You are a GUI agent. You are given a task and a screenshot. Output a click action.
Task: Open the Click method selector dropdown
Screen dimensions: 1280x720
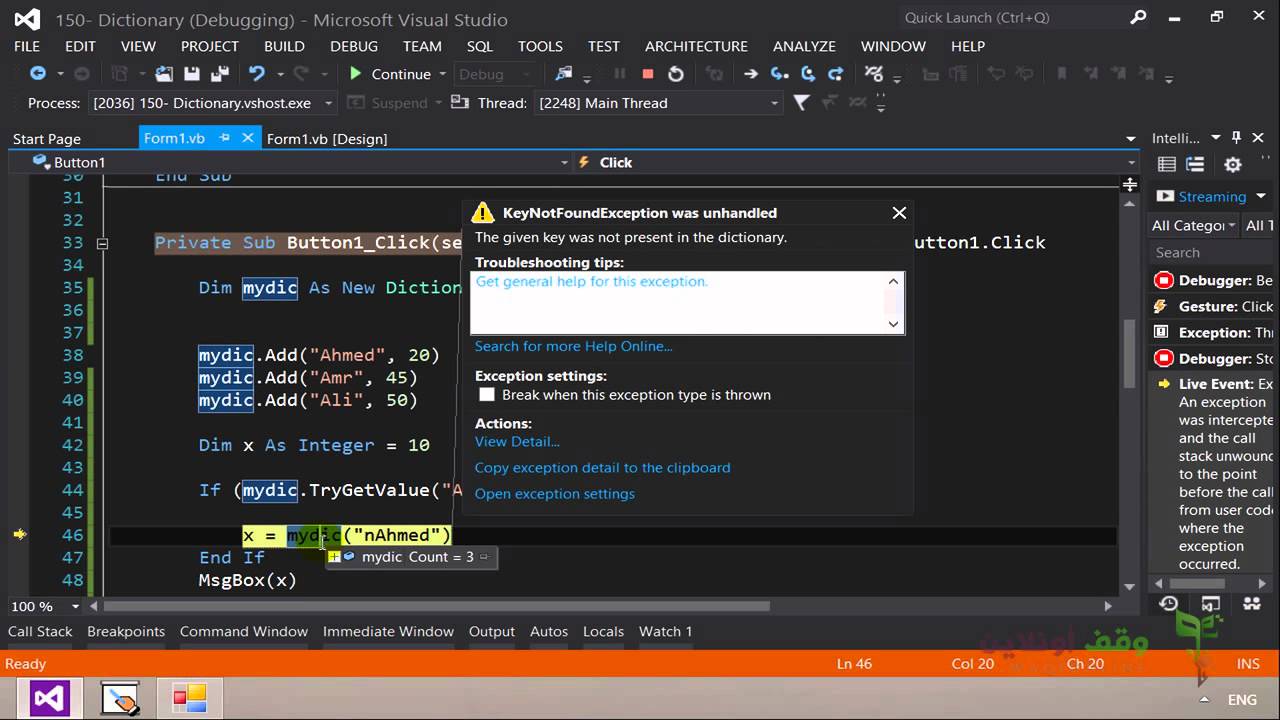pos(1131,162)
